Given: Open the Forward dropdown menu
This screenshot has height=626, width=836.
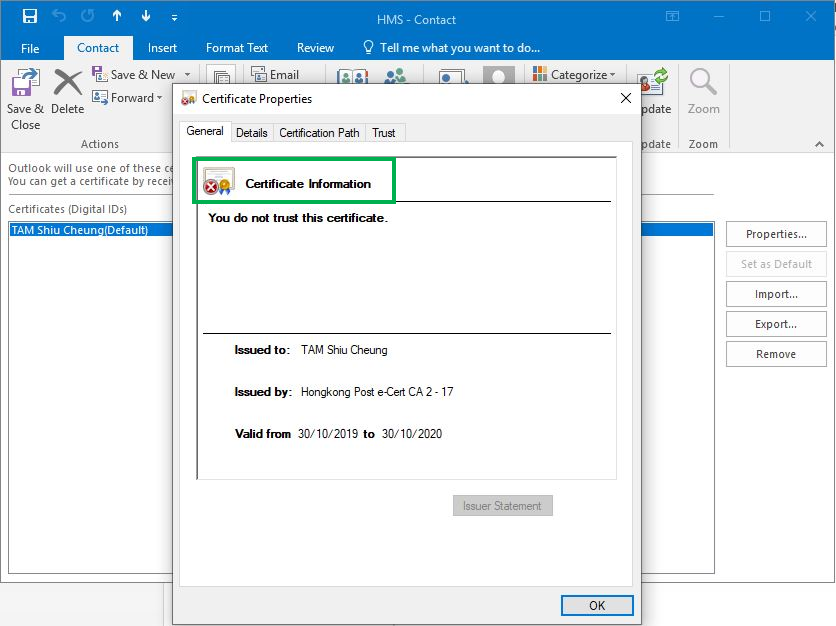Looking at the screenshot, I should 158,98.
